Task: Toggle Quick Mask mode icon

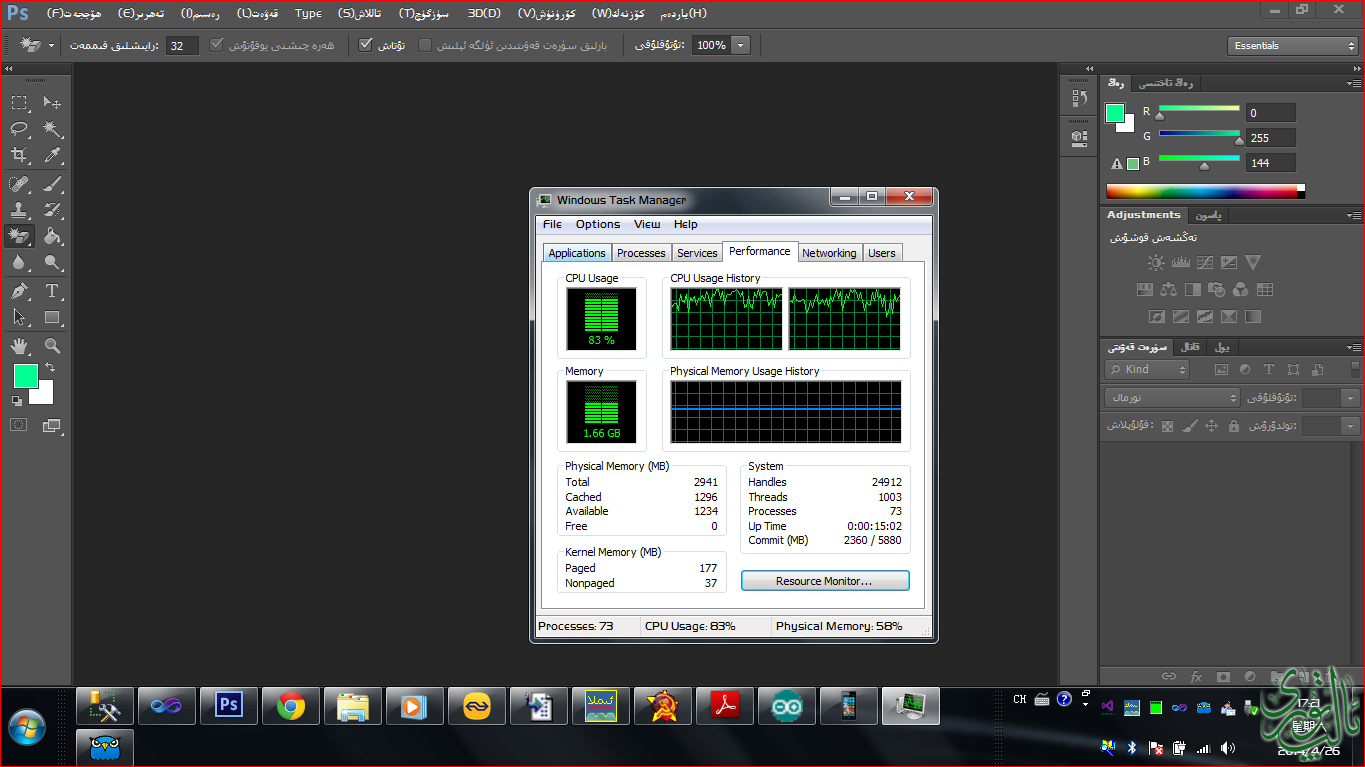Action: (19, 425)
